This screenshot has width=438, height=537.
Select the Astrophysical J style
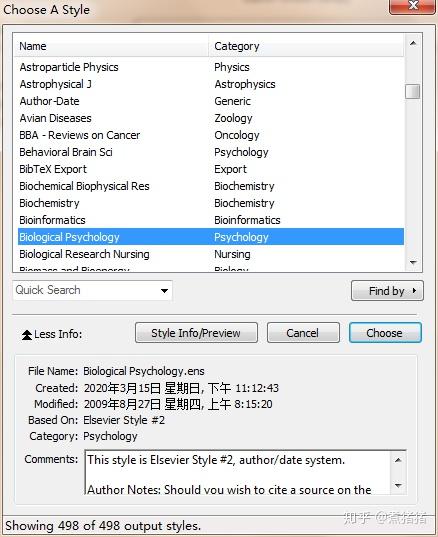tap(55, 84)
